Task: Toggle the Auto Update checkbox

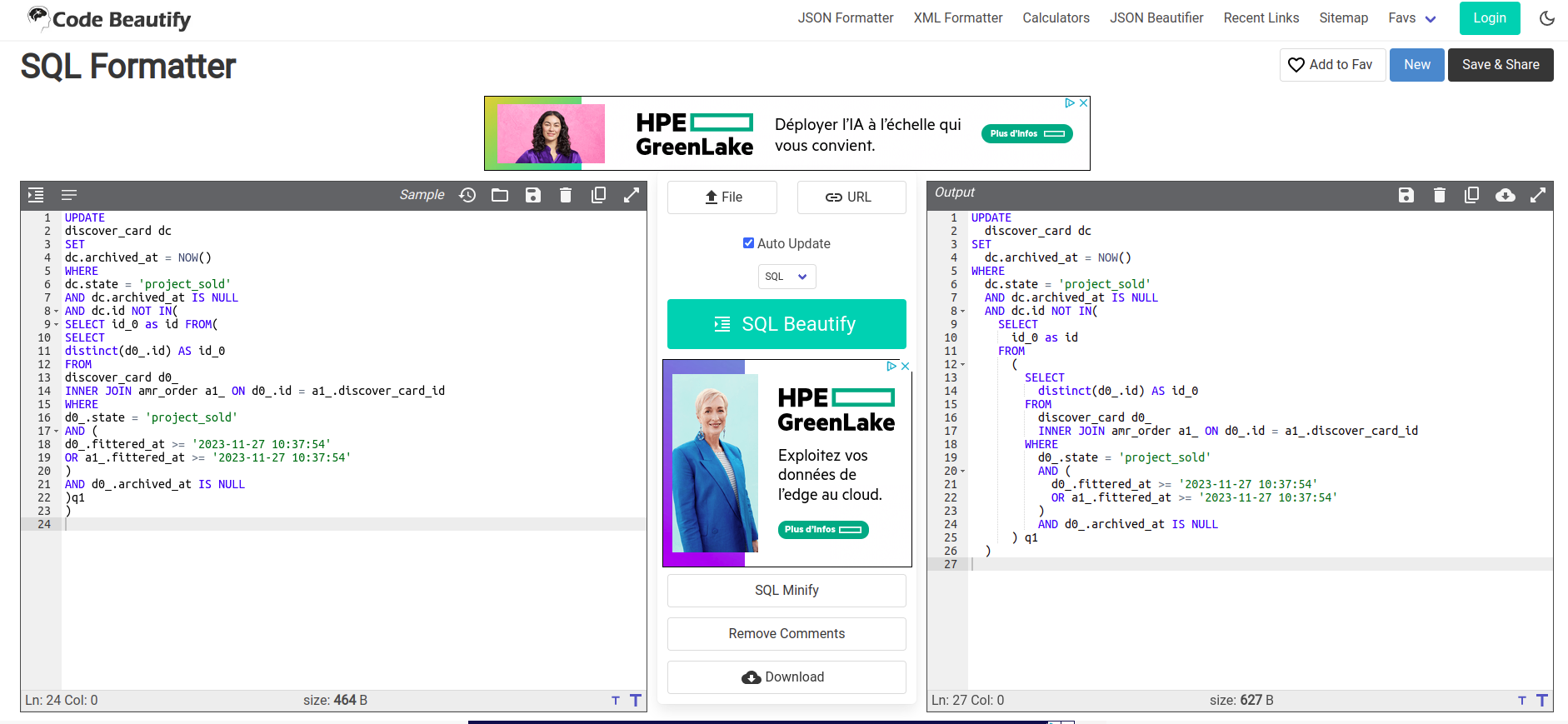Action: pos(748,243)
